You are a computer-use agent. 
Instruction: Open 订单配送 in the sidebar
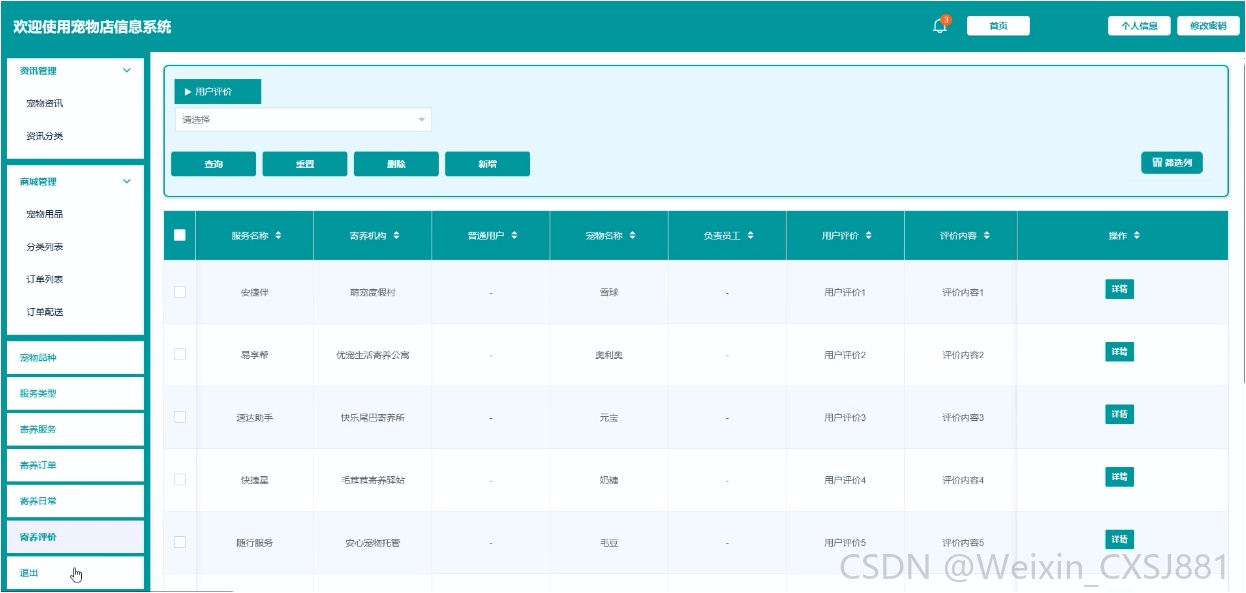tap(45, 312)
